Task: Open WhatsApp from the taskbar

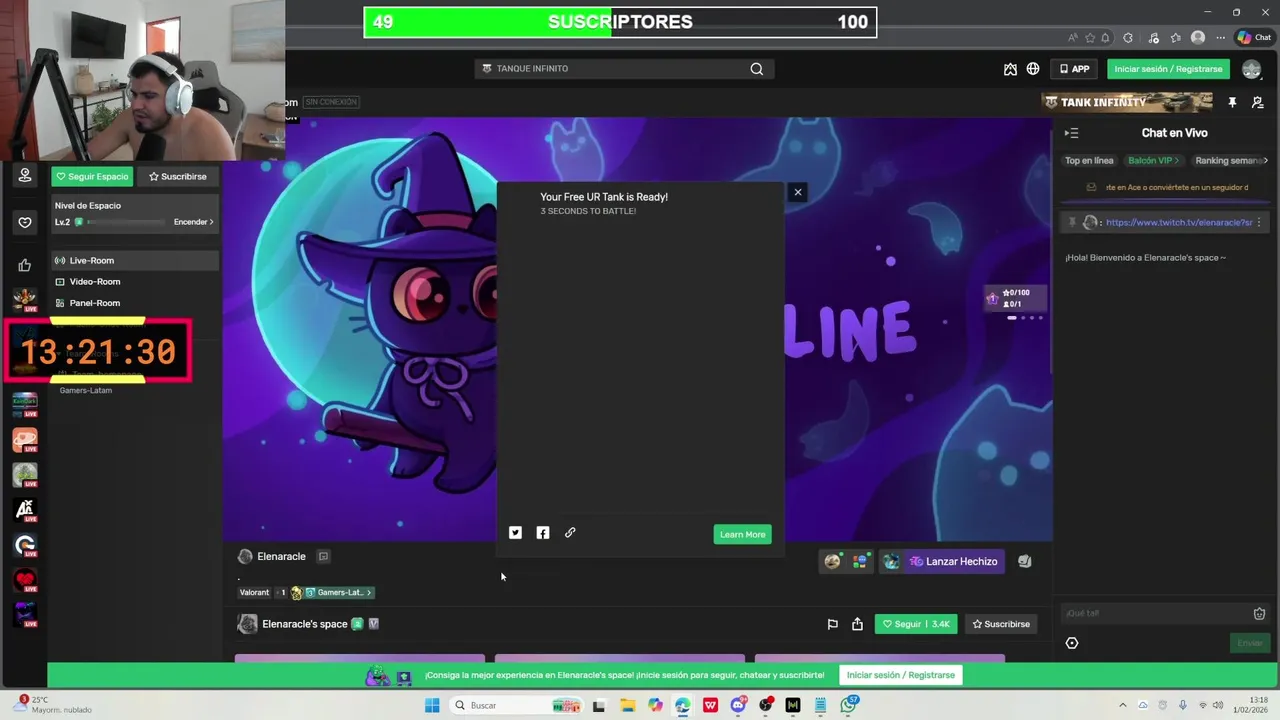Action: (x=849, y=705)
